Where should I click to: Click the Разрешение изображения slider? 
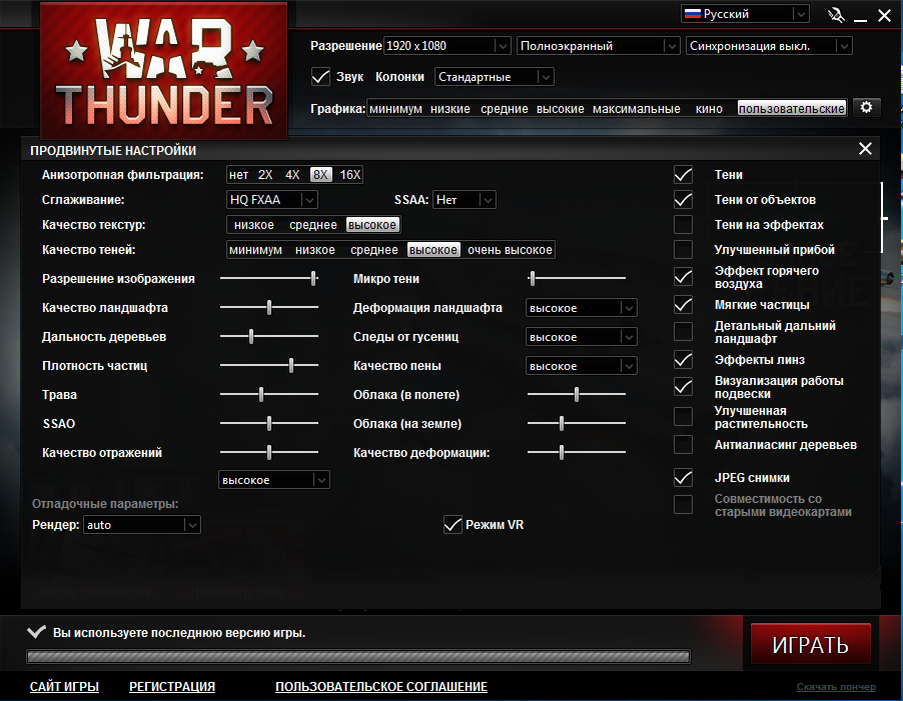click(269, 278)
